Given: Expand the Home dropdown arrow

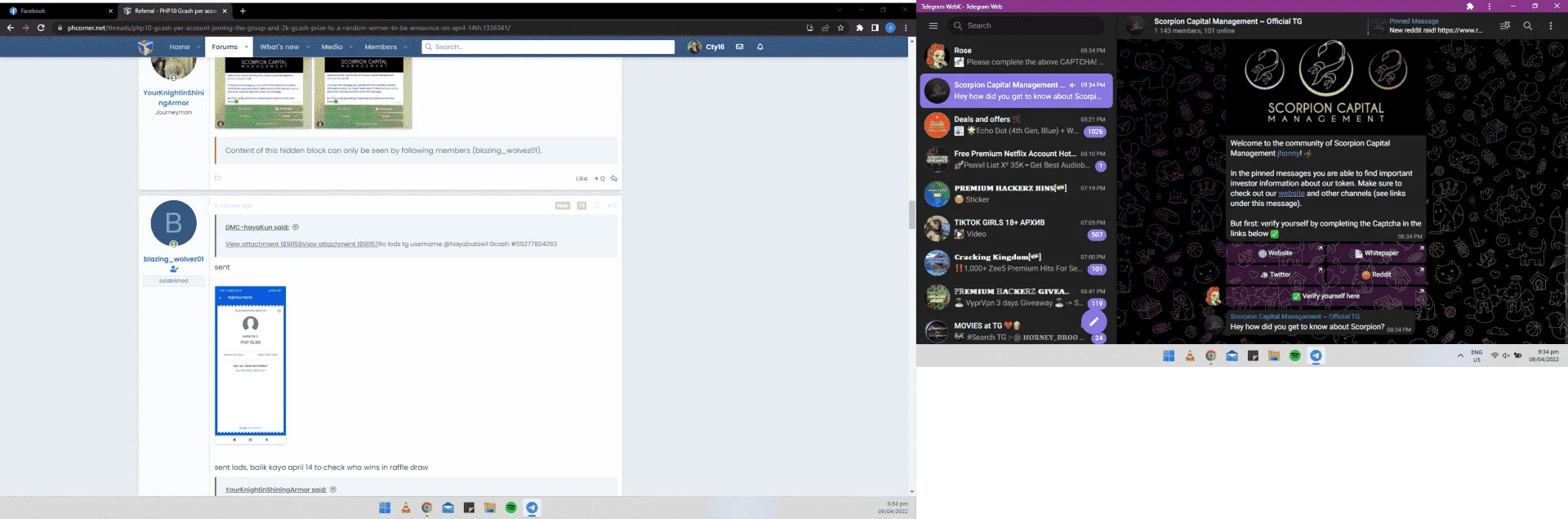Looking at the screenshot, I should coord(199,47).
